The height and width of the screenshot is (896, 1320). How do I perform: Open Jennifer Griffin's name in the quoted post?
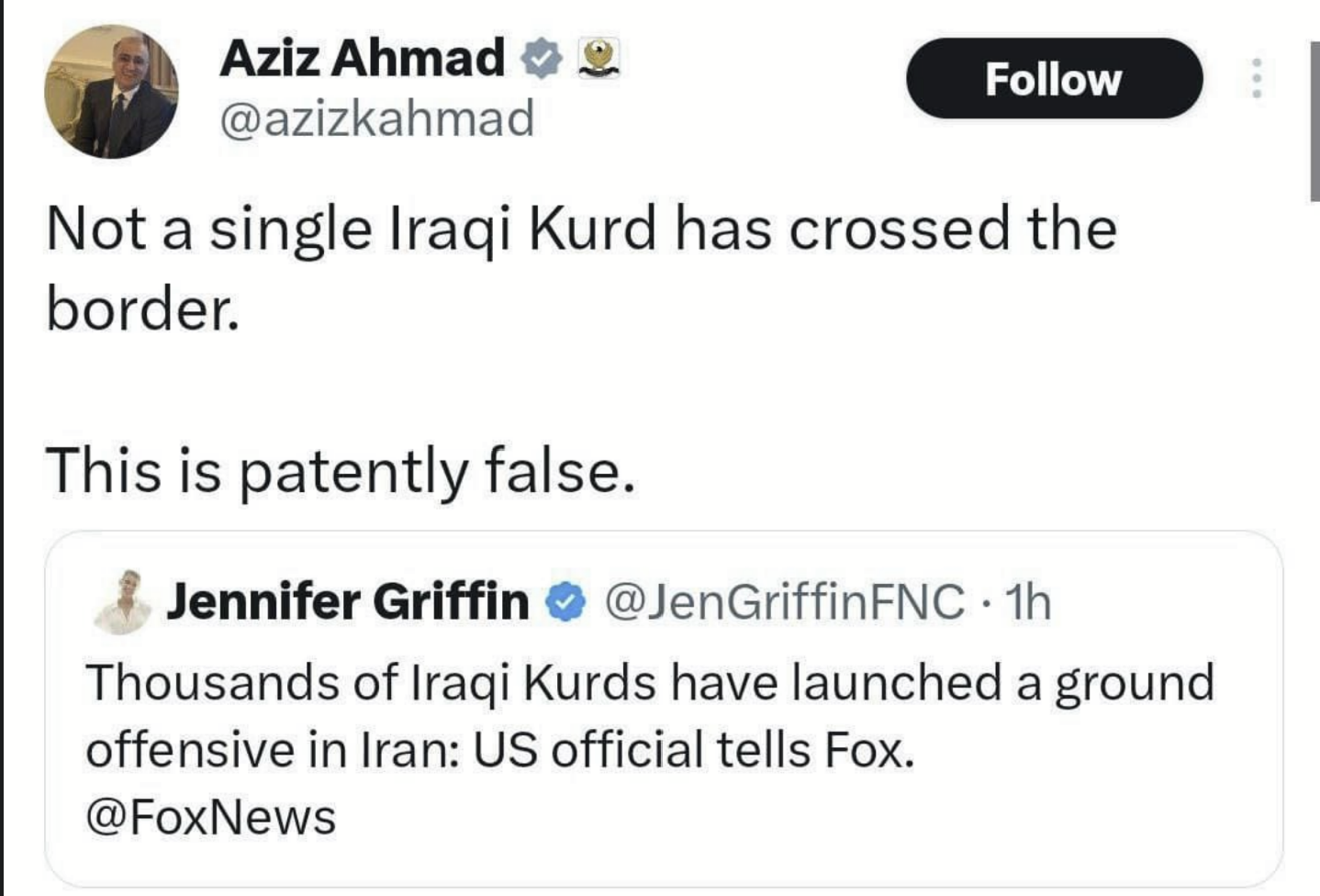348,602
